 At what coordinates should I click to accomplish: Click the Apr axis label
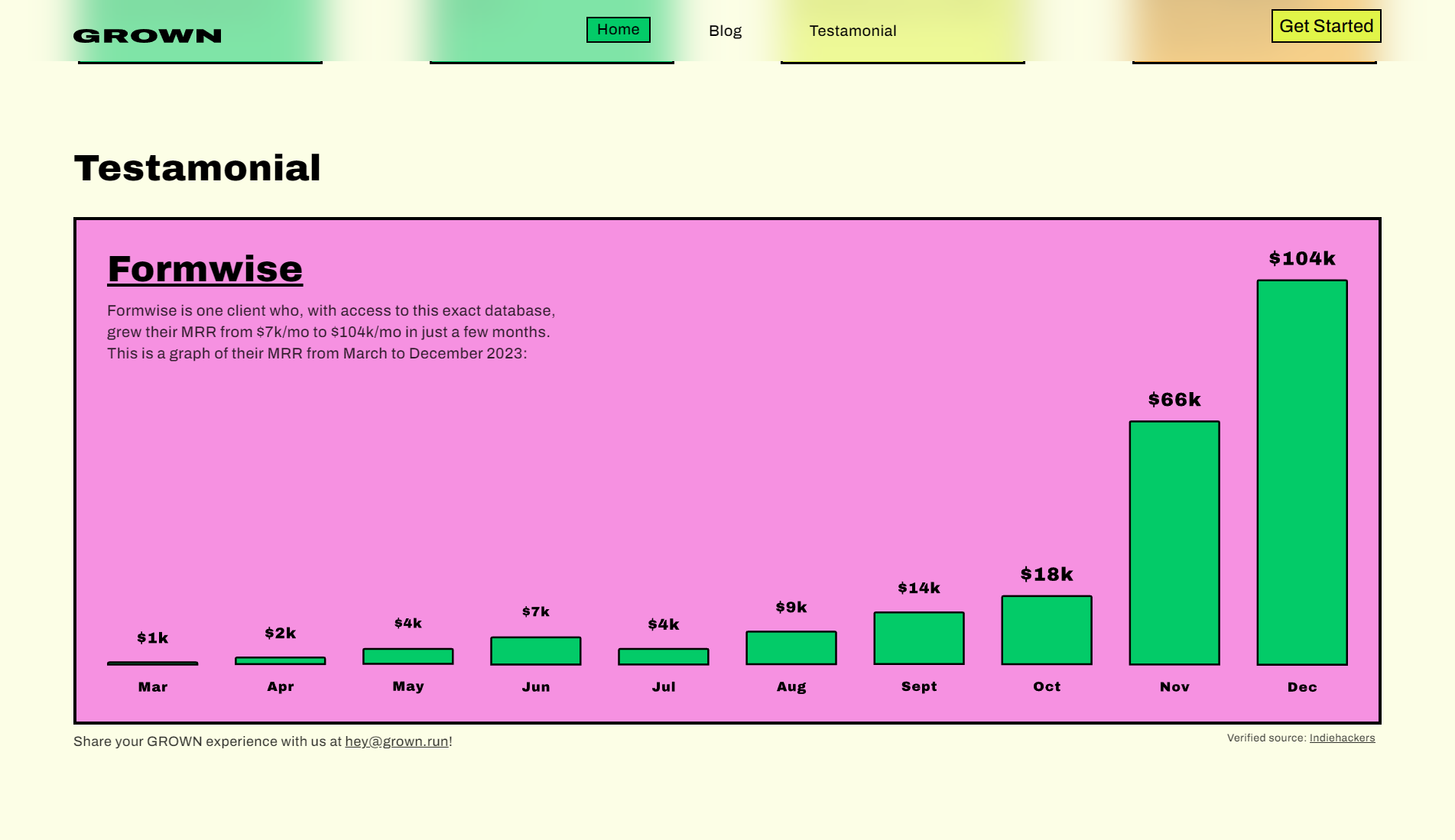click(281, 687)
